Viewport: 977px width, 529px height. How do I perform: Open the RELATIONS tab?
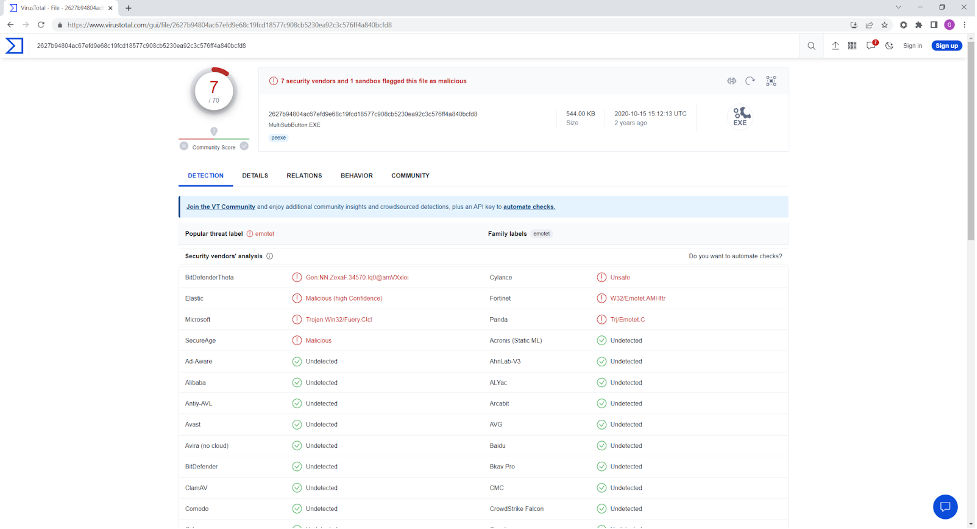304,176
